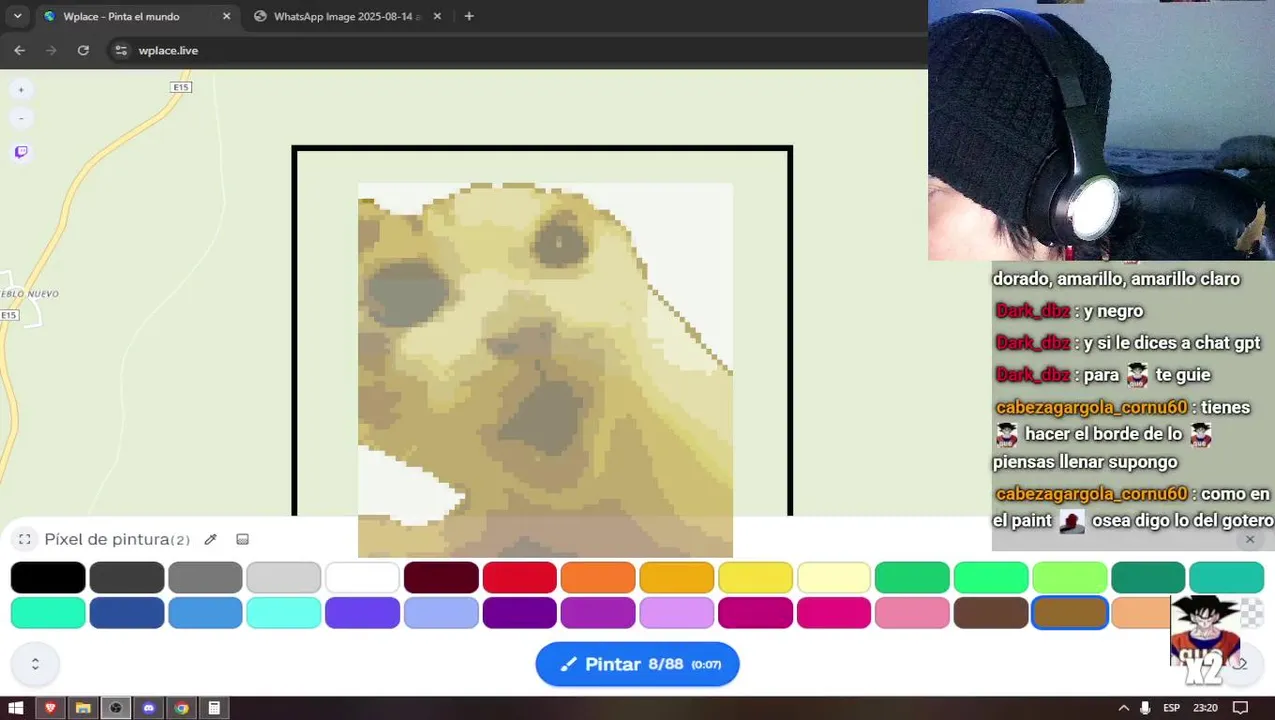The height and width of the screenshot is (720, 1275).
Task: Go back in browser history
Action: click(x=19, y=50)
